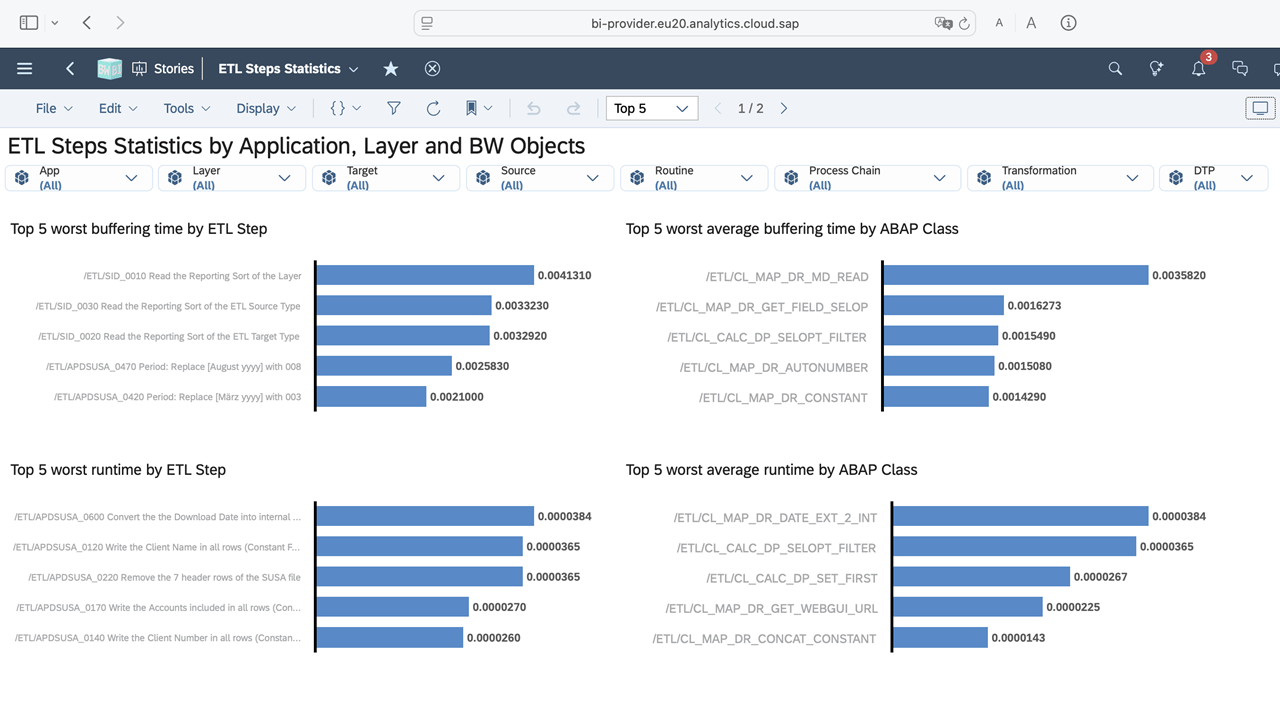
Task: Mark story as favorite with star icon
Action: 391,69
